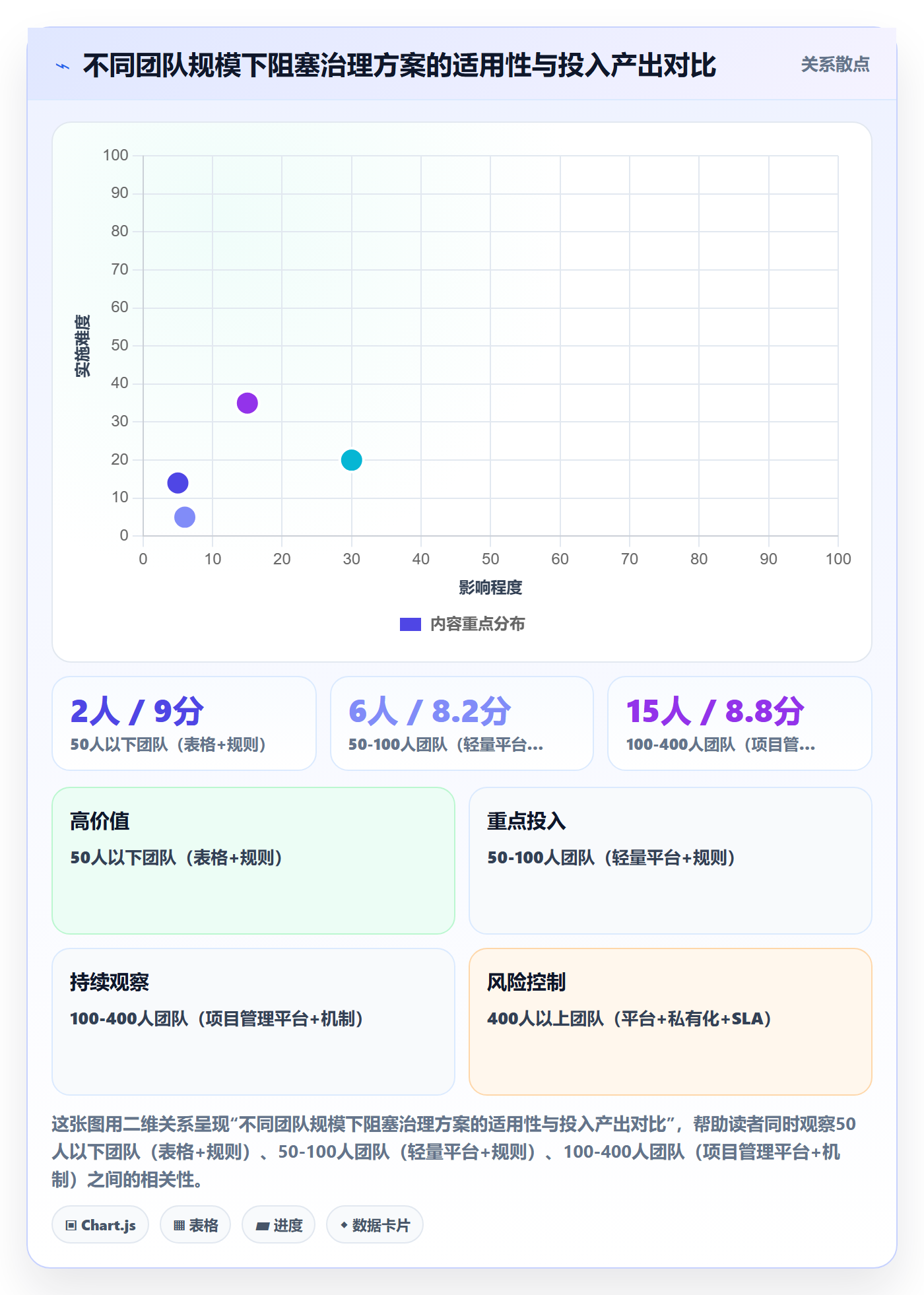Toggle the 内容重点分布 legend color swatch
The height and width of the screenshot is (1295, 924).
[x=411, y=624]
